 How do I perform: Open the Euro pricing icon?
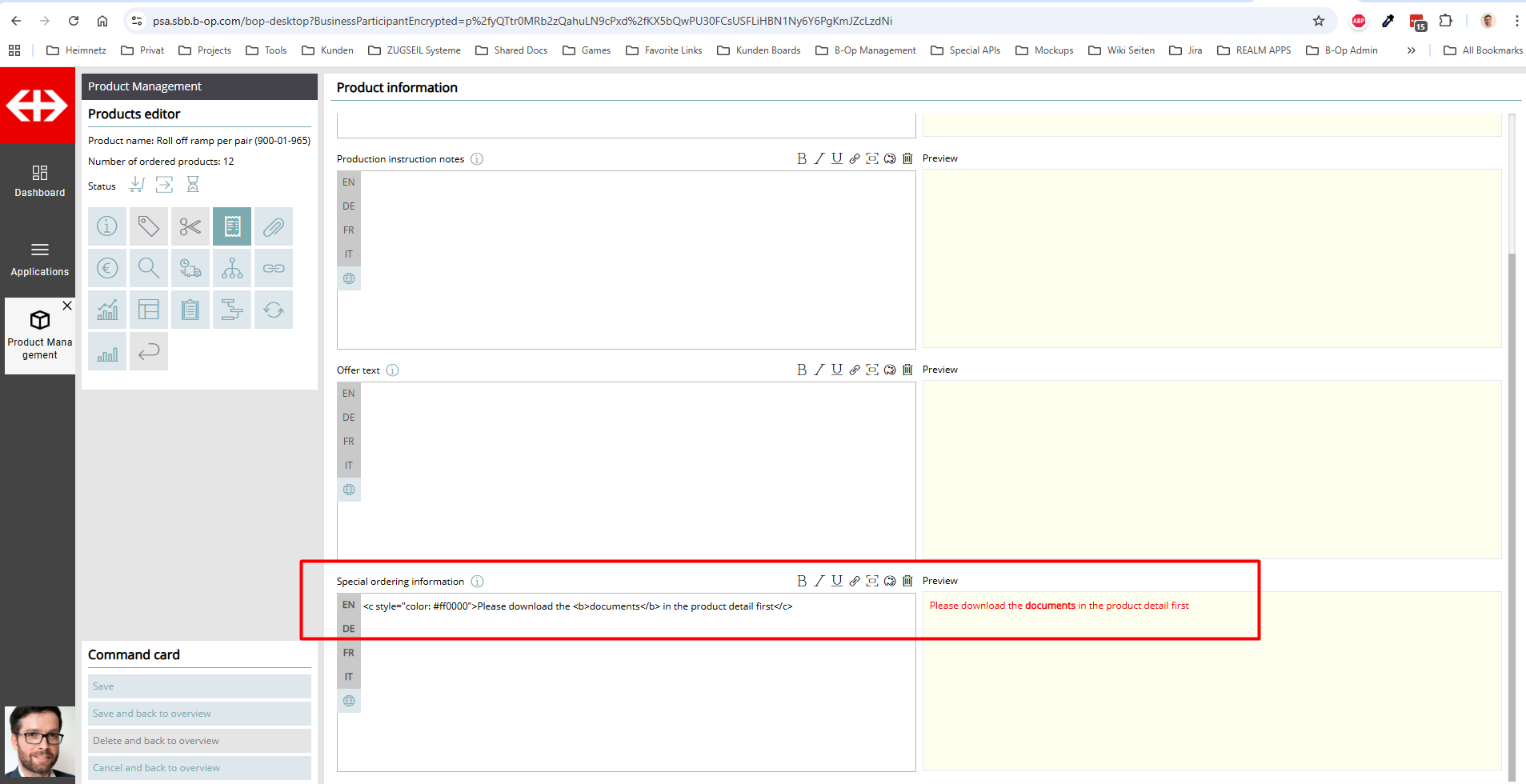107,269
